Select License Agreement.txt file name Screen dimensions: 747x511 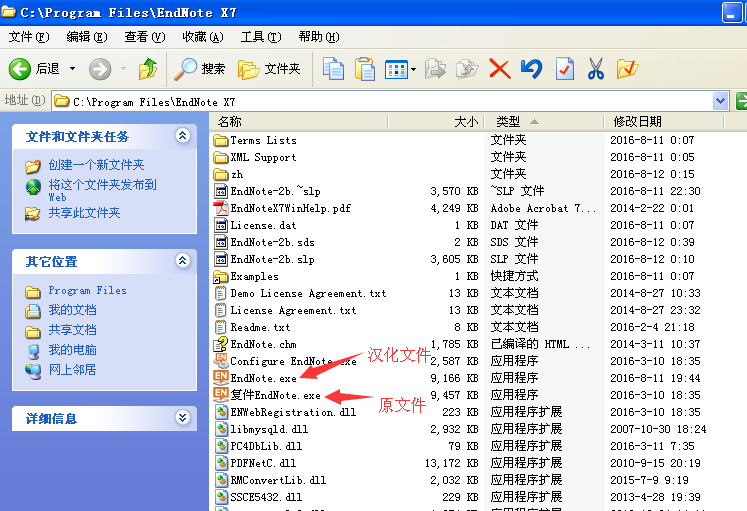pos(293,311)
